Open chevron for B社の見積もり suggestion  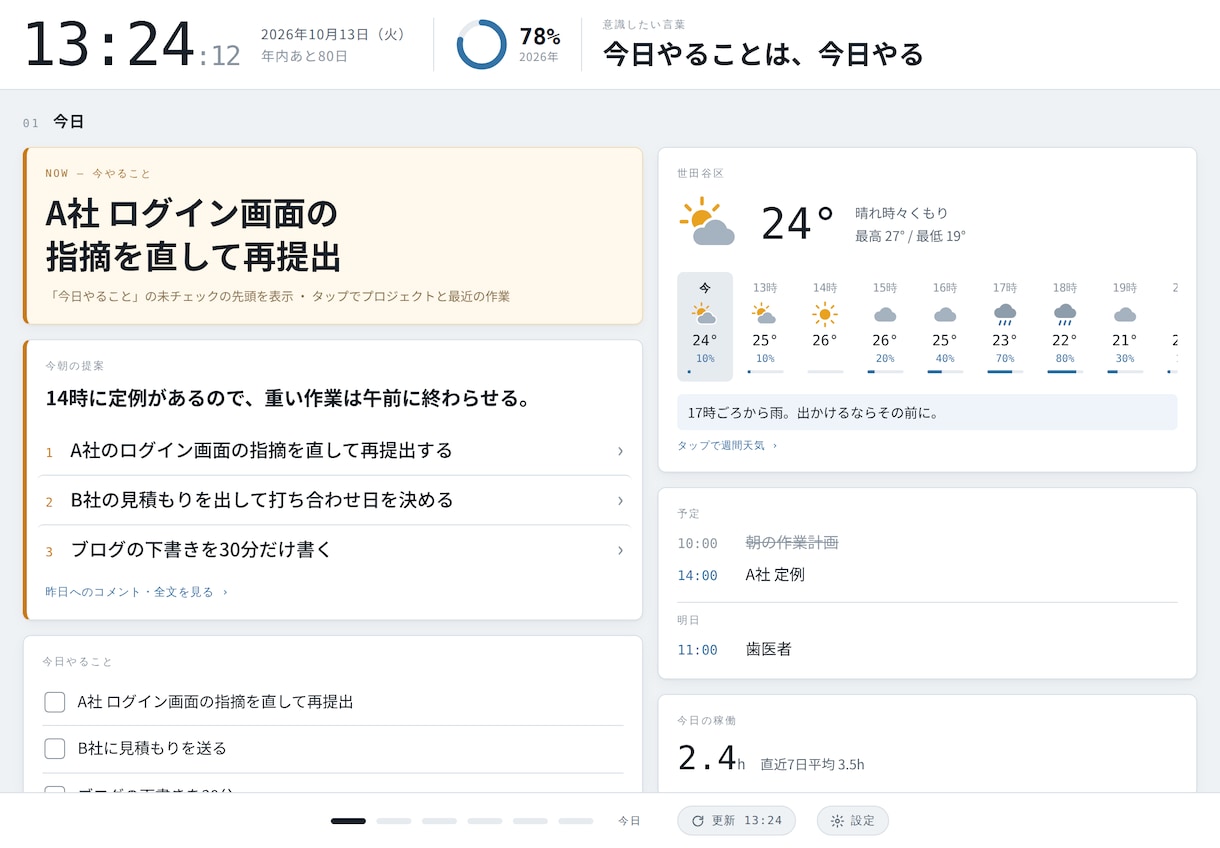click(620, 500)
